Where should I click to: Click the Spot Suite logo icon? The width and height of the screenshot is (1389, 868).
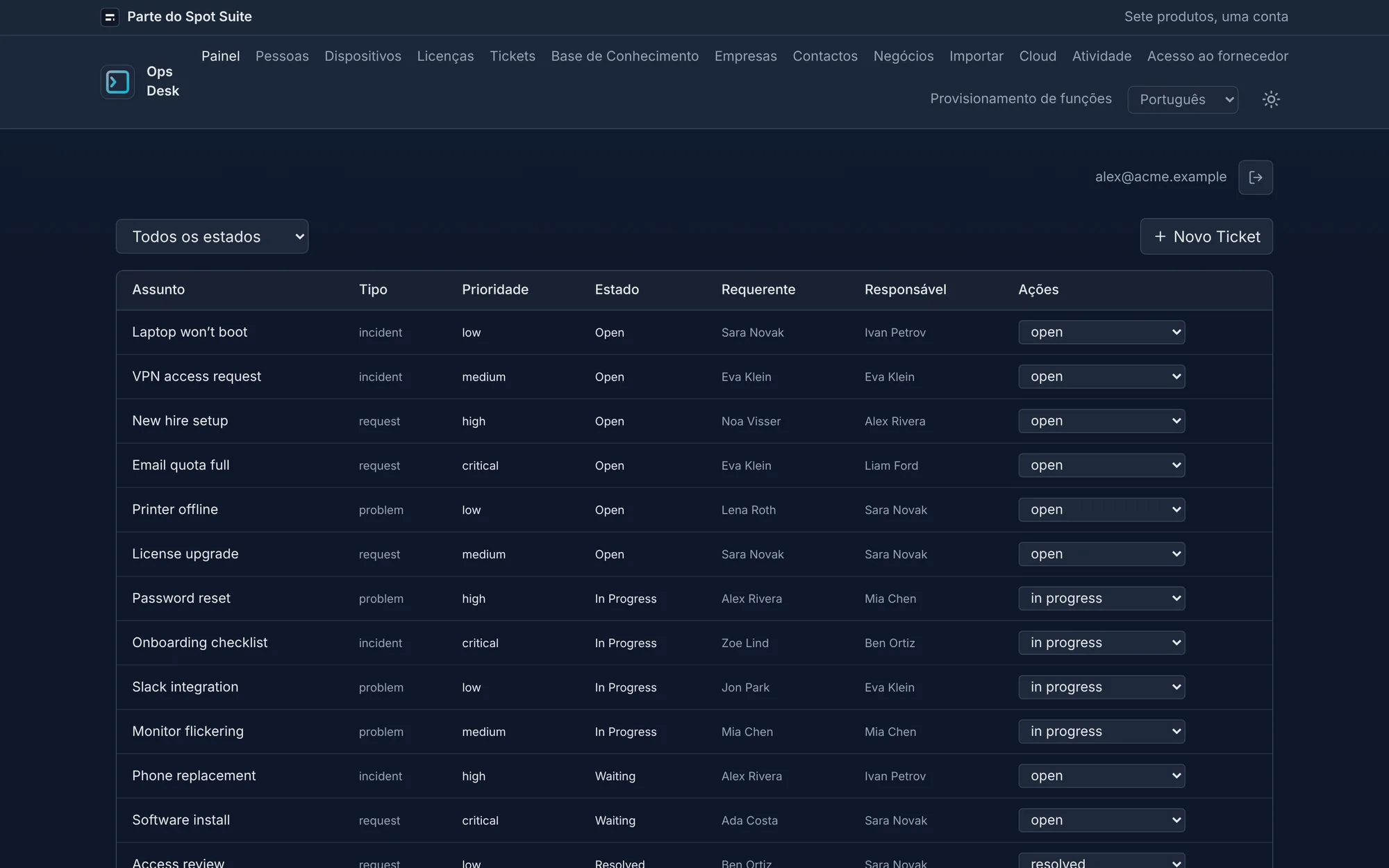(x=110, y=17)
